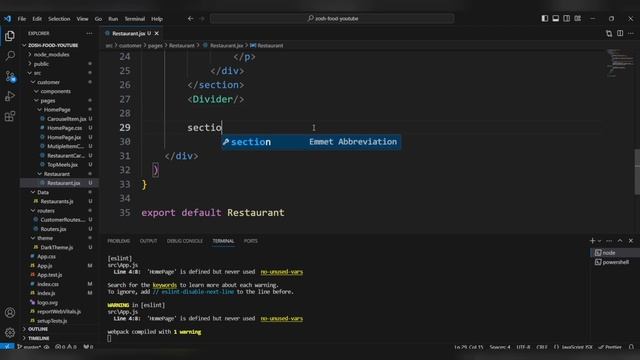Click master branch in status bar
This screenshot has height=360, width=640.
click(29, 347)
